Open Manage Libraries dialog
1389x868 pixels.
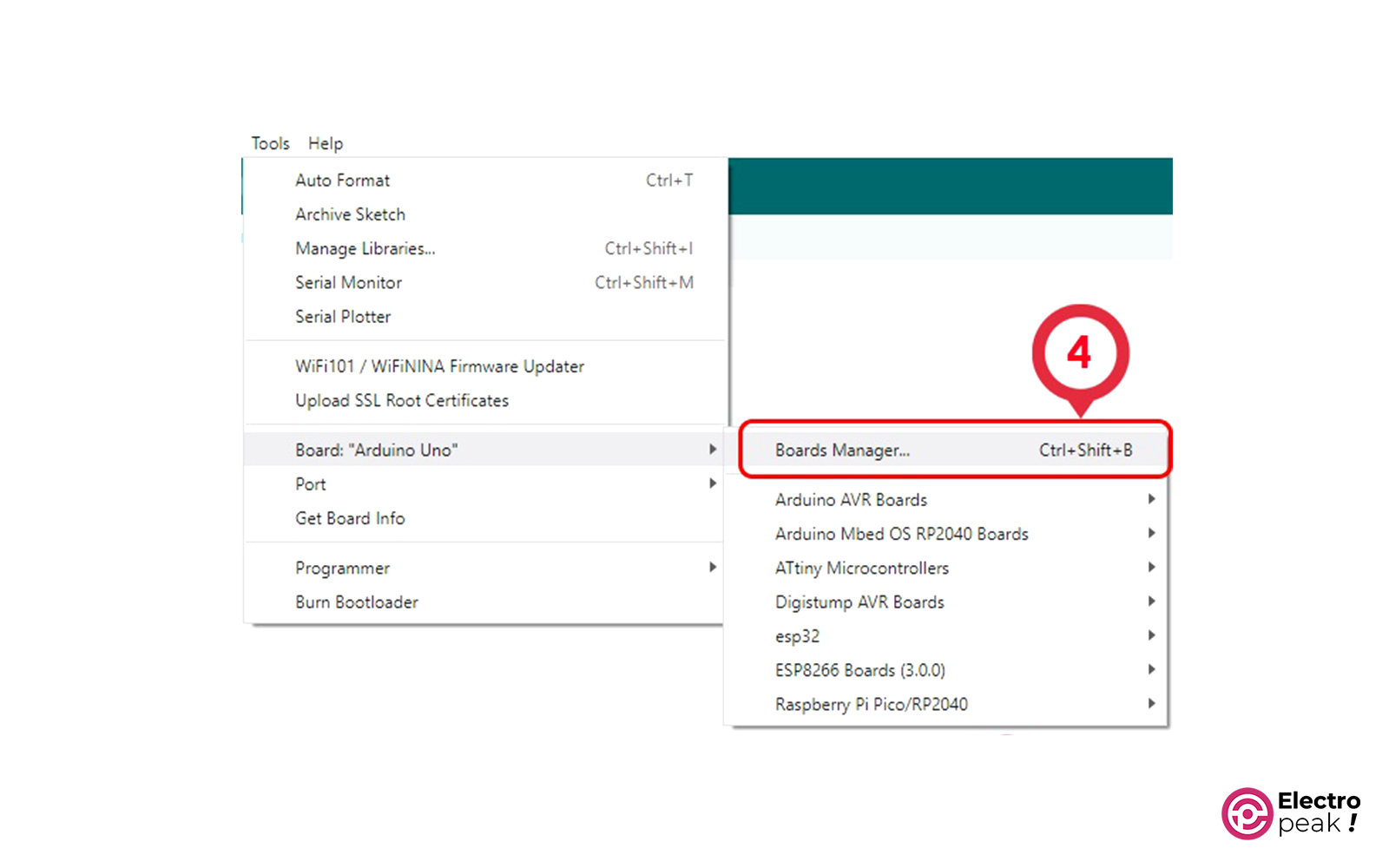click(x=365, y=249)
